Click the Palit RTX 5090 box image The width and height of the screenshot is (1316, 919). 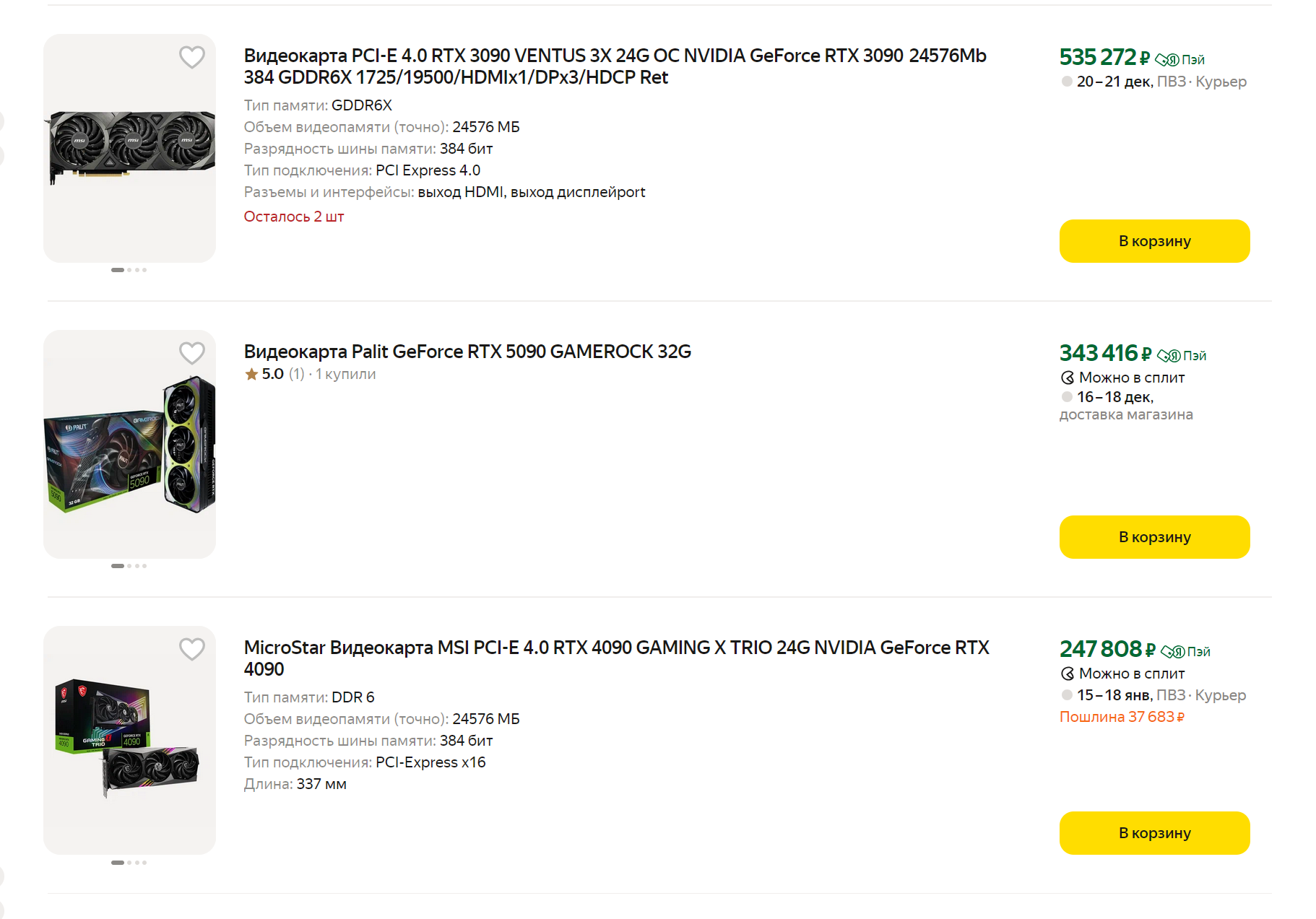[x=130, y=444]
